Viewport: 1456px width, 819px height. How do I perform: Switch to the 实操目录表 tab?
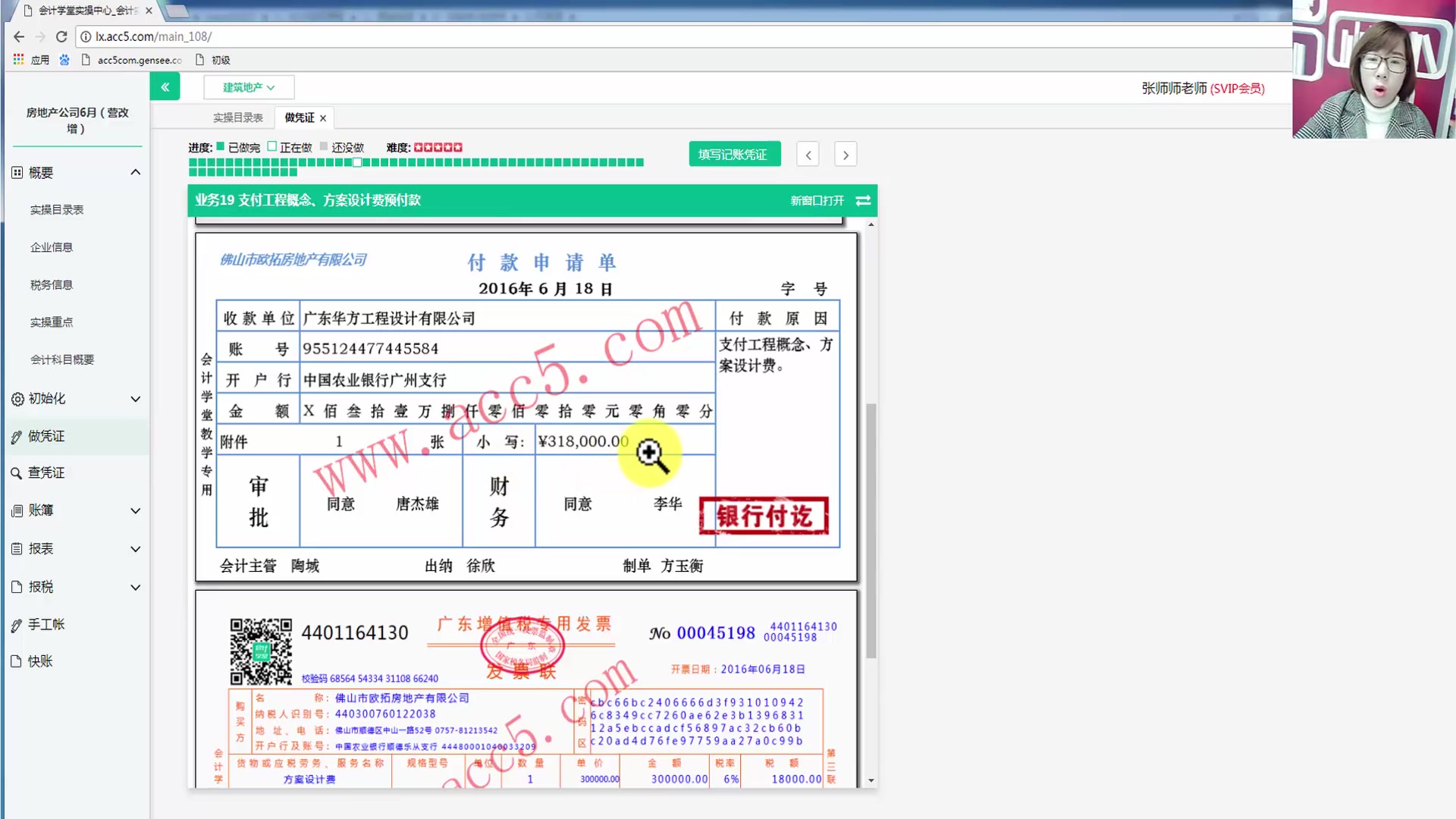click(237, 118)
